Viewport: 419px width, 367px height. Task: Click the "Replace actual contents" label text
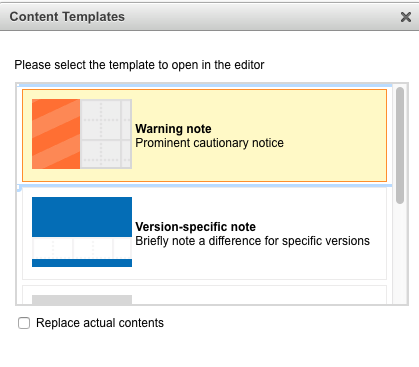100,323
